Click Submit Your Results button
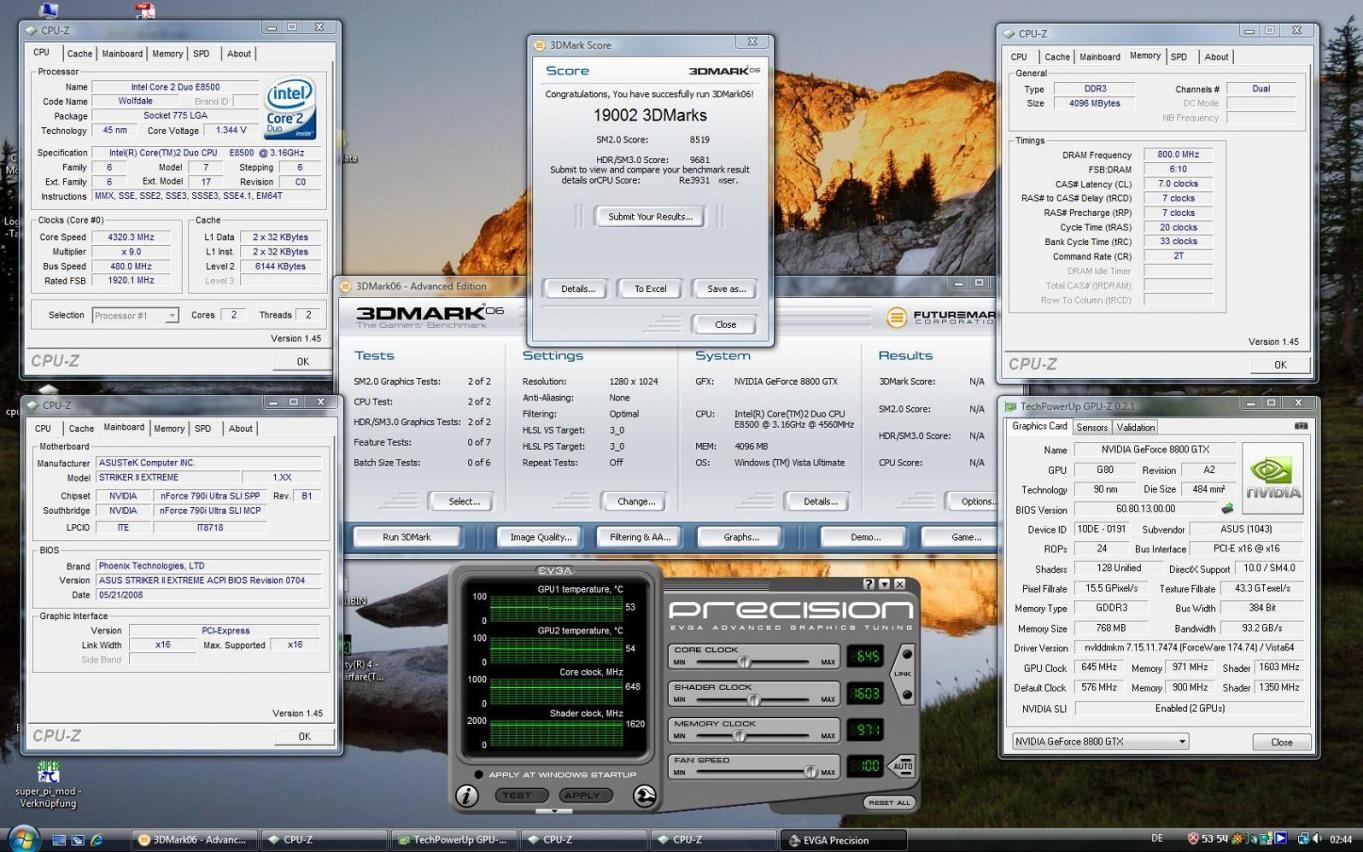Viewport: 1363px width, 852px height. pos(650,216)
